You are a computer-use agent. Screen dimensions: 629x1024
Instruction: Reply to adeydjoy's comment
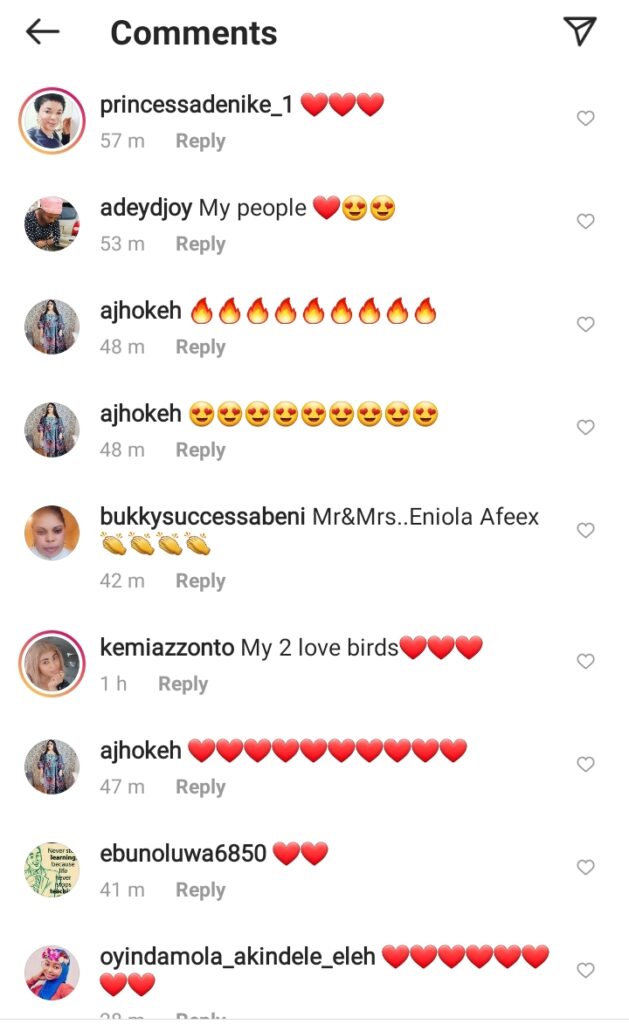(201, 244)
